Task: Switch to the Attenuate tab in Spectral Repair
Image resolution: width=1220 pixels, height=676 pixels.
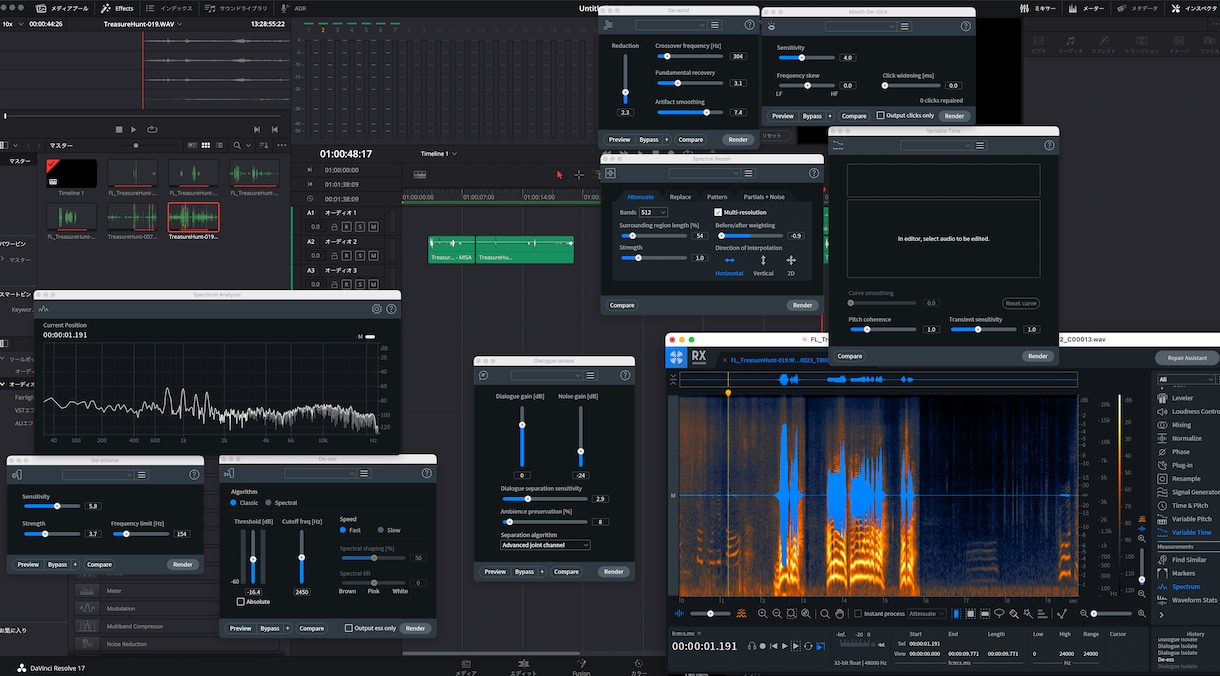Action: pos(640,197)
